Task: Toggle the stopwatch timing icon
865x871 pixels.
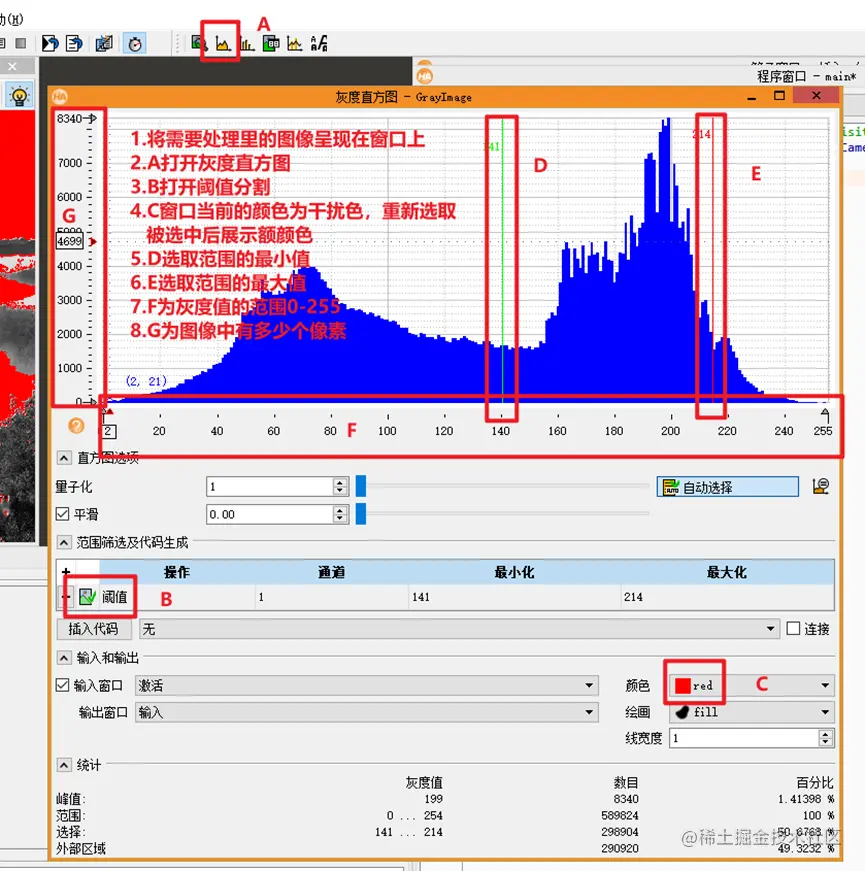Action: pyautogui.click(x=134, y=44)
